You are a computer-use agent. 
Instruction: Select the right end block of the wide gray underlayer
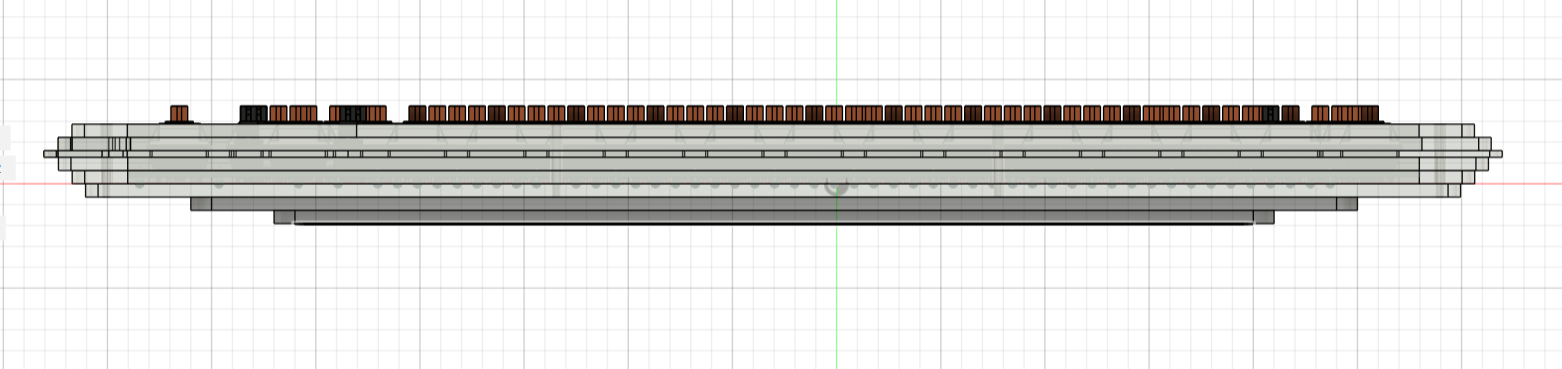click(x=1347, y=203)
